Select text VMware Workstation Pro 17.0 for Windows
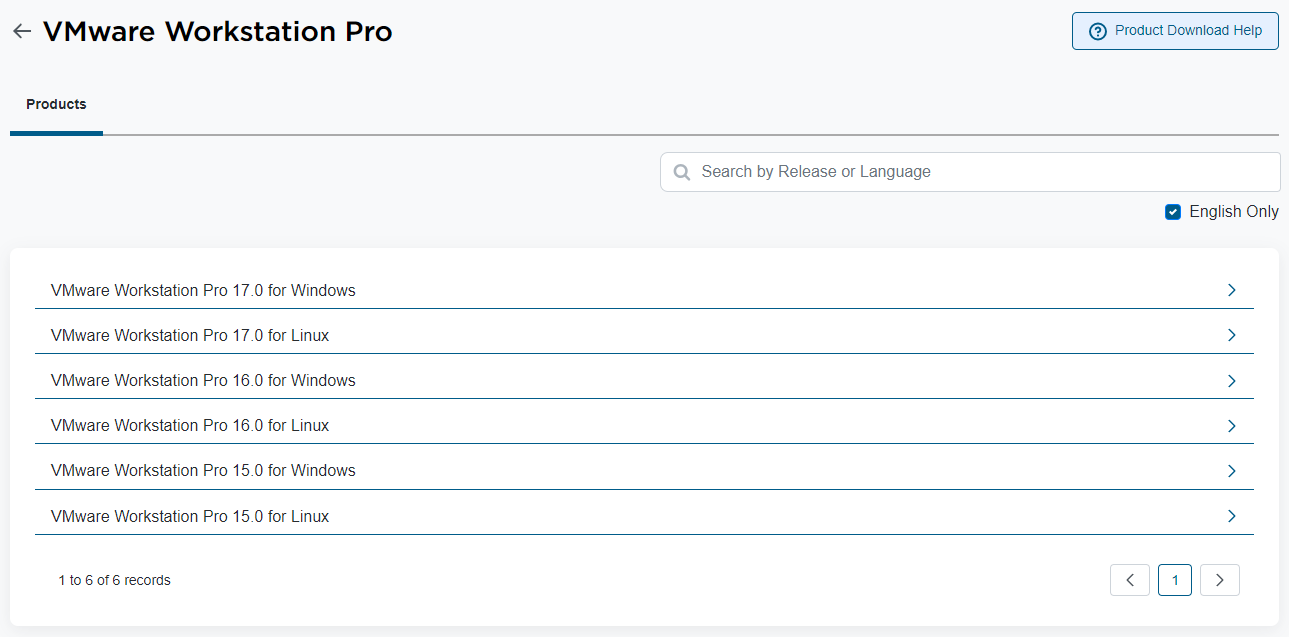The width and height of the screenshot is (1289, 637). [203, 291]
